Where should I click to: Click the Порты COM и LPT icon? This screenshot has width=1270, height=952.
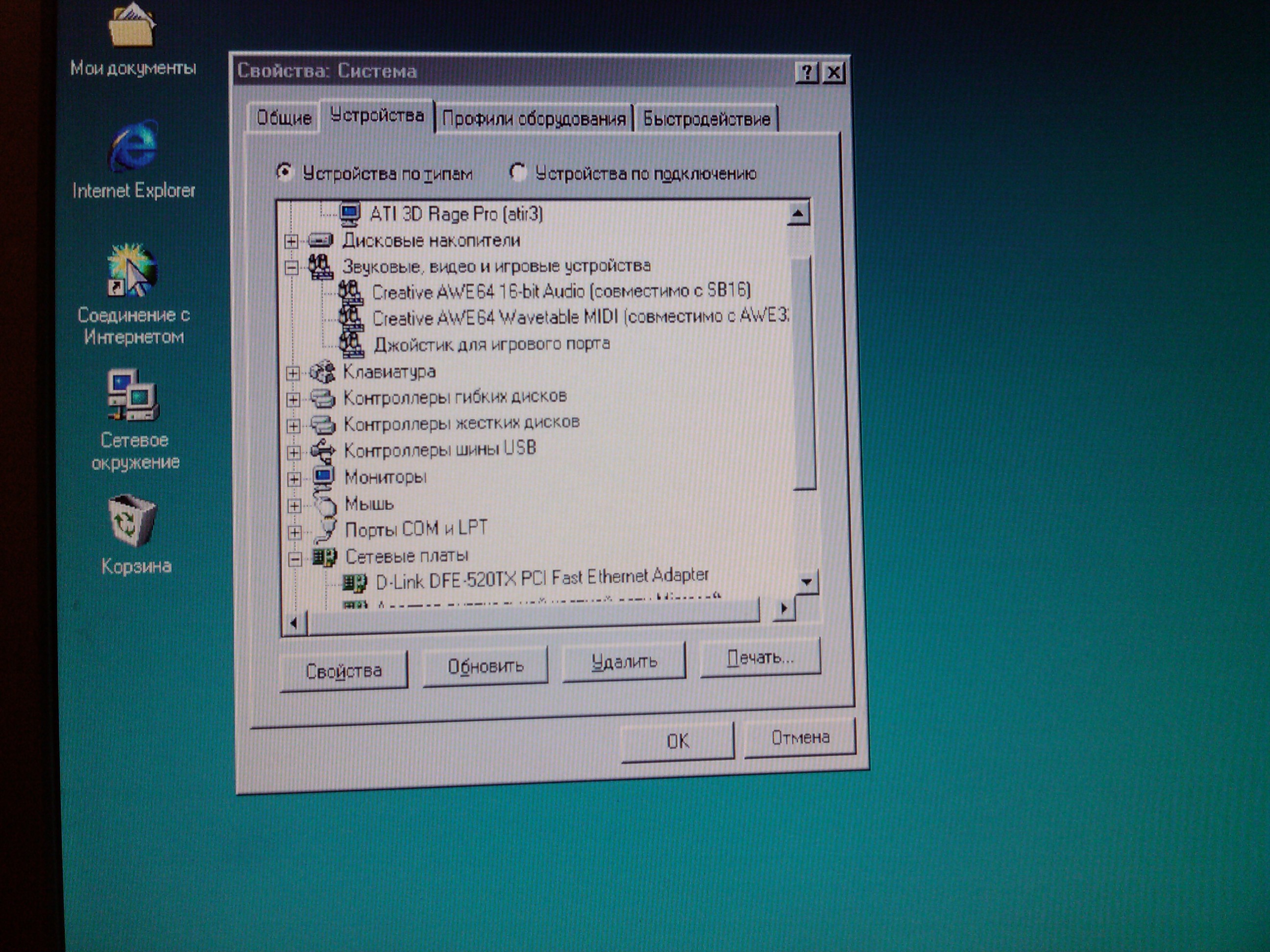pyautogui.click(x=325, y=530)
